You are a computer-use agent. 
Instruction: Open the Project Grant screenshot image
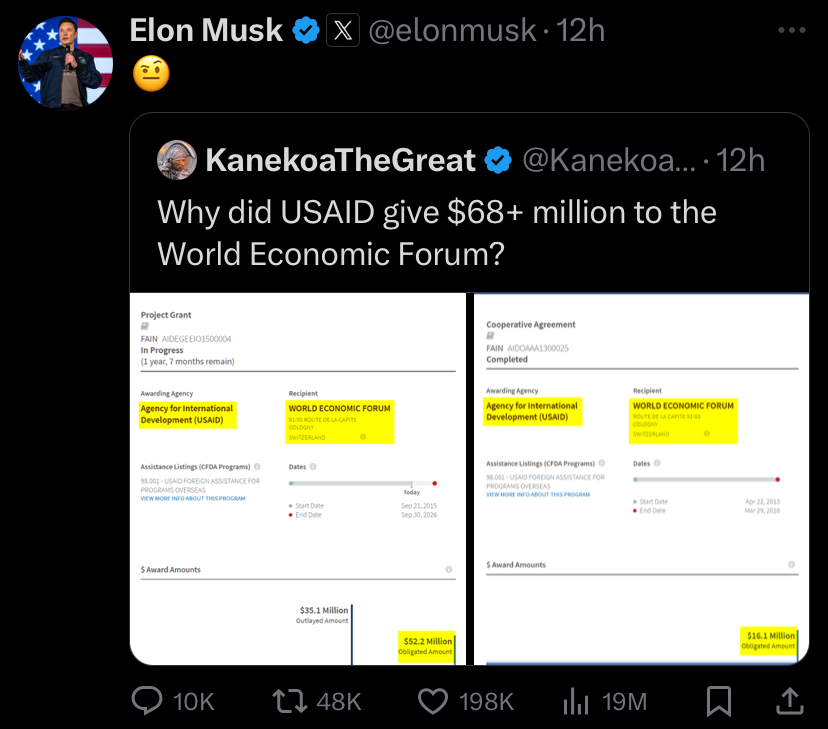coord(298,479)
